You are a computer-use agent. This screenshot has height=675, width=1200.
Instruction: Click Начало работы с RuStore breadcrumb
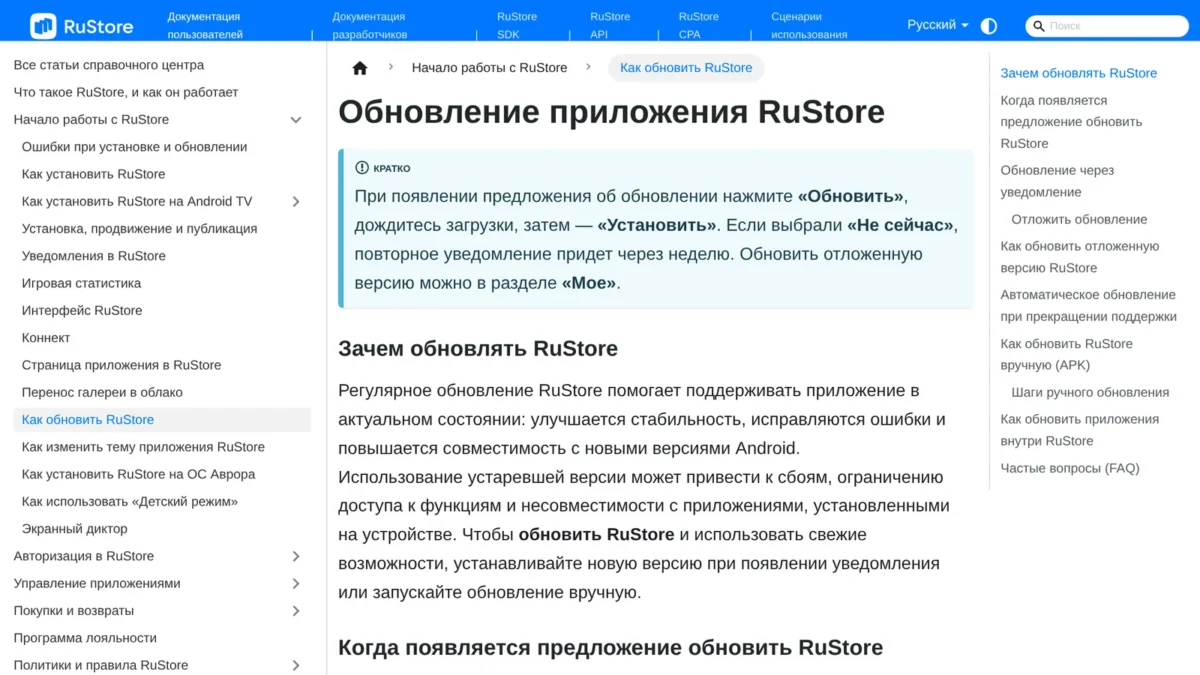(489, 68)
